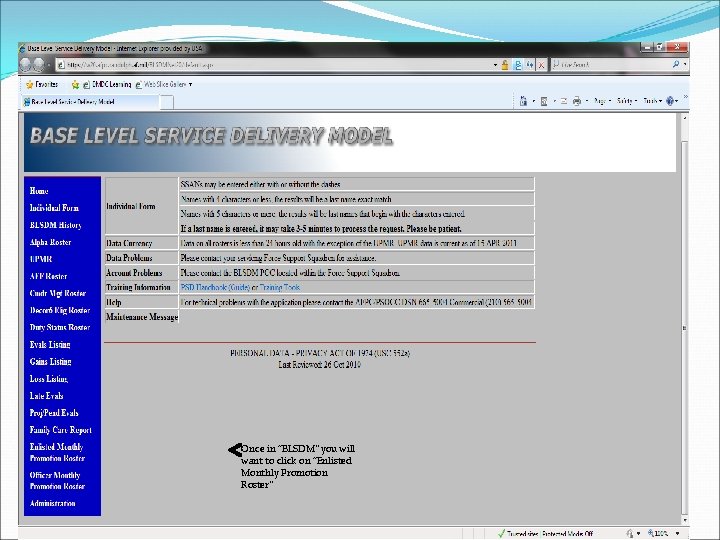
Task: Click the Print icon in command bar
Action: point(577,101)
